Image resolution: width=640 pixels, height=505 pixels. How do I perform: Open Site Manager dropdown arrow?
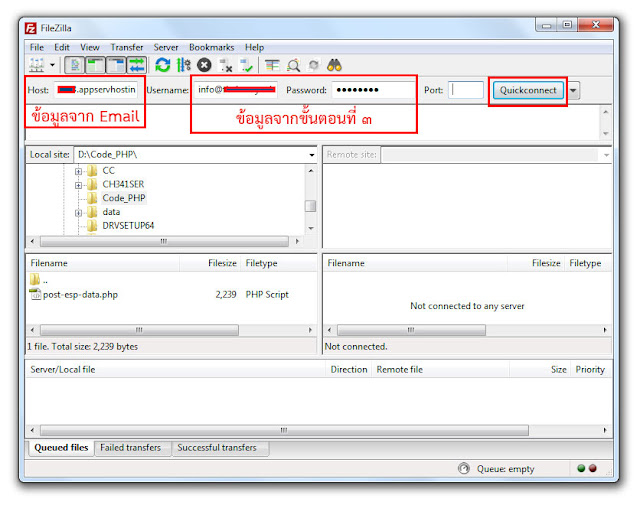coord(52,65)
